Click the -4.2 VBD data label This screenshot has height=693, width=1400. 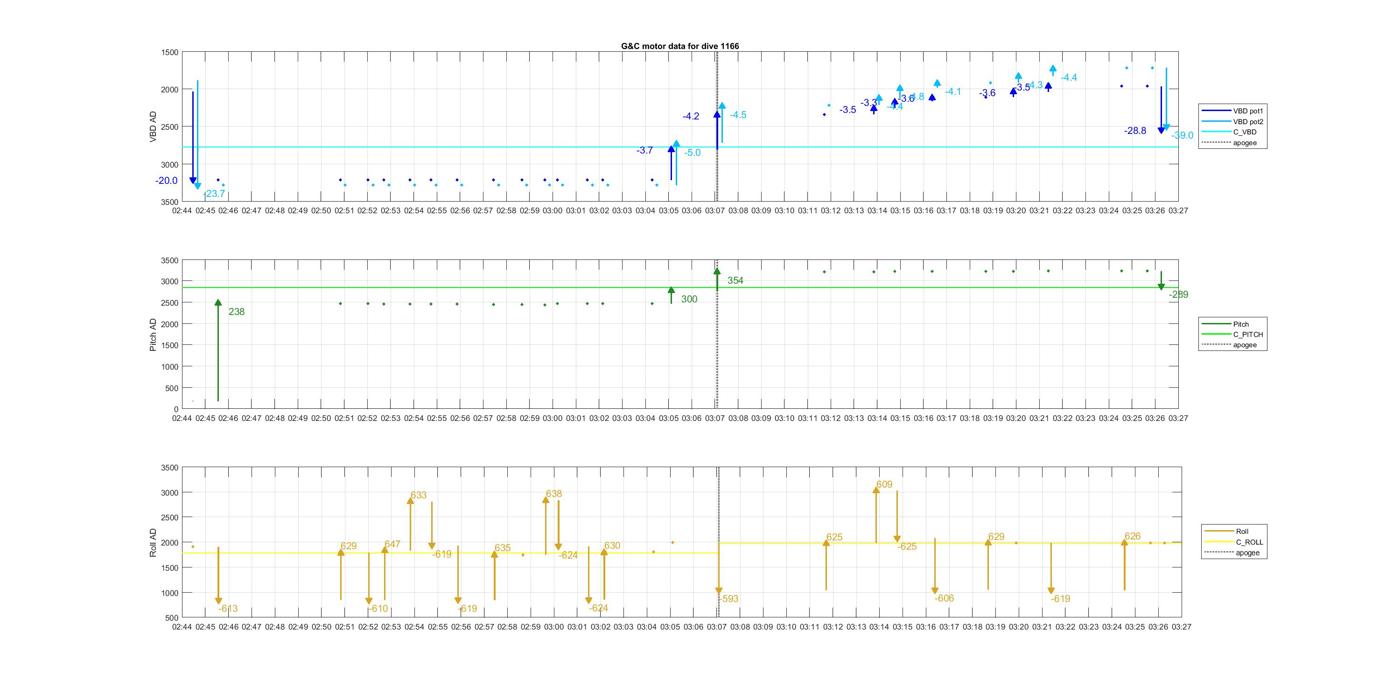click(x=691, y=117)
